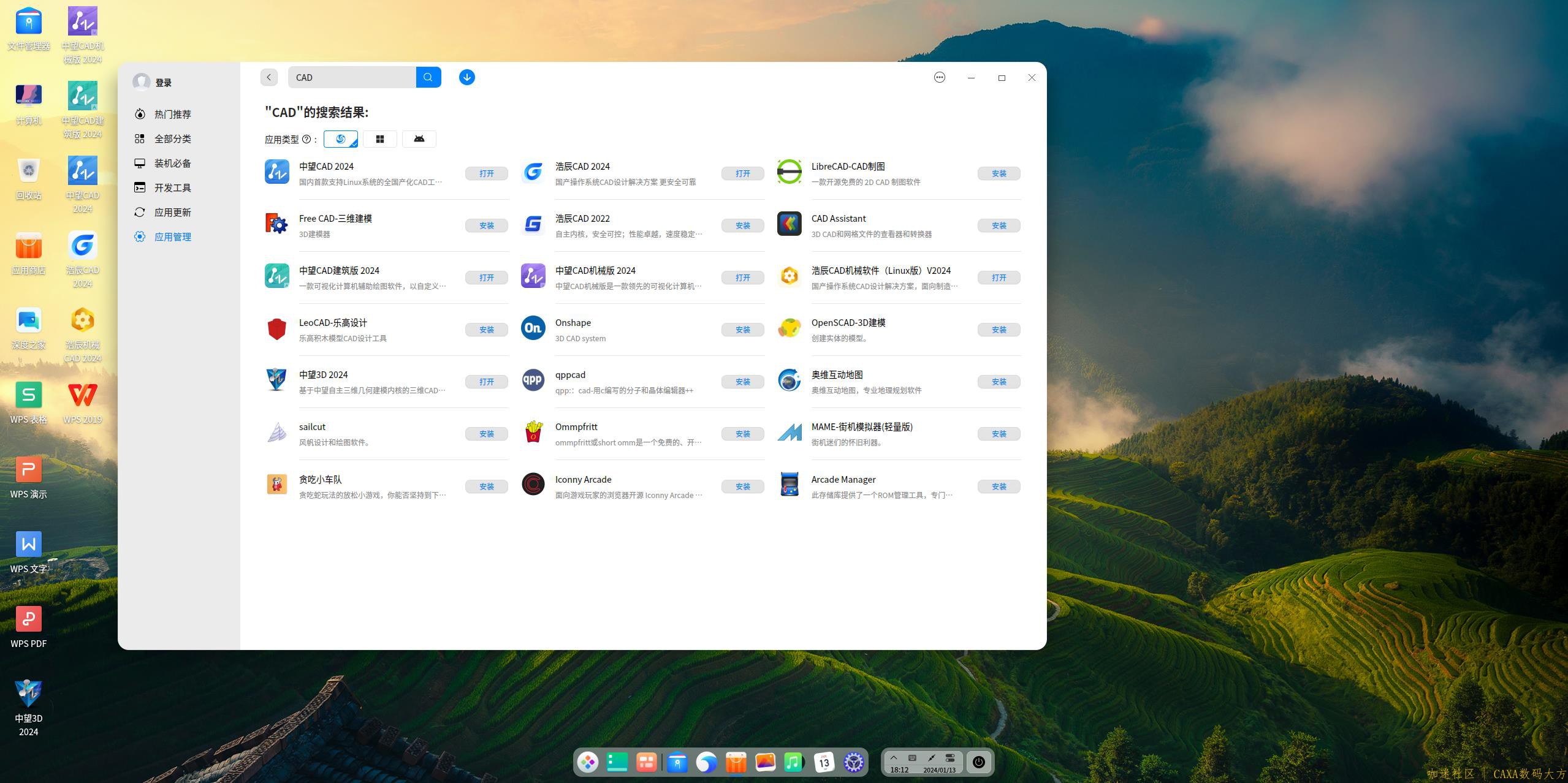
Task: Open WPS 表格 desktop icon
Action: pyautogui.click(x=28, y=403)
